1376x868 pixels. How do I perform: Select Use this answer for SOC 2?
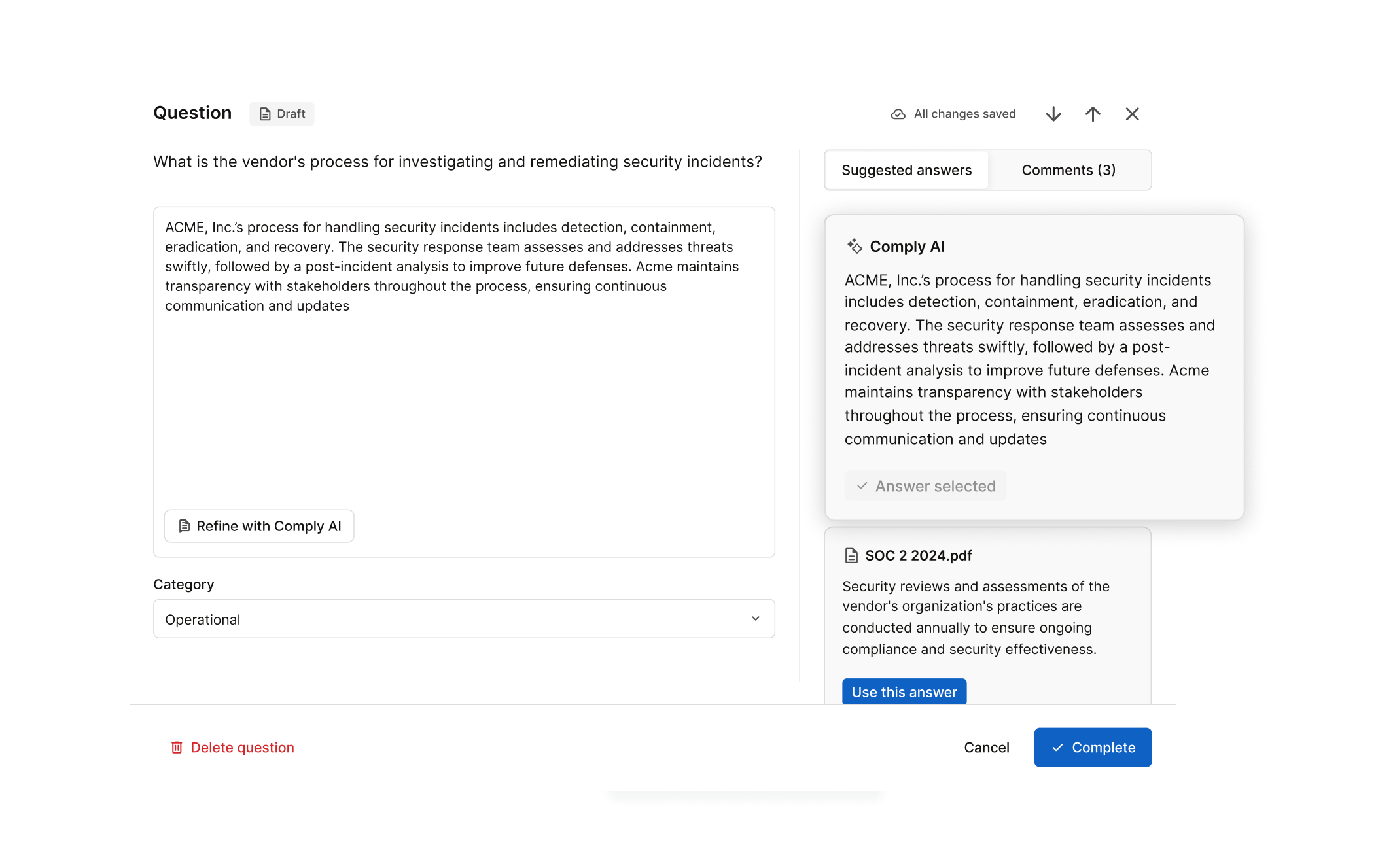(x=904, y=691)
